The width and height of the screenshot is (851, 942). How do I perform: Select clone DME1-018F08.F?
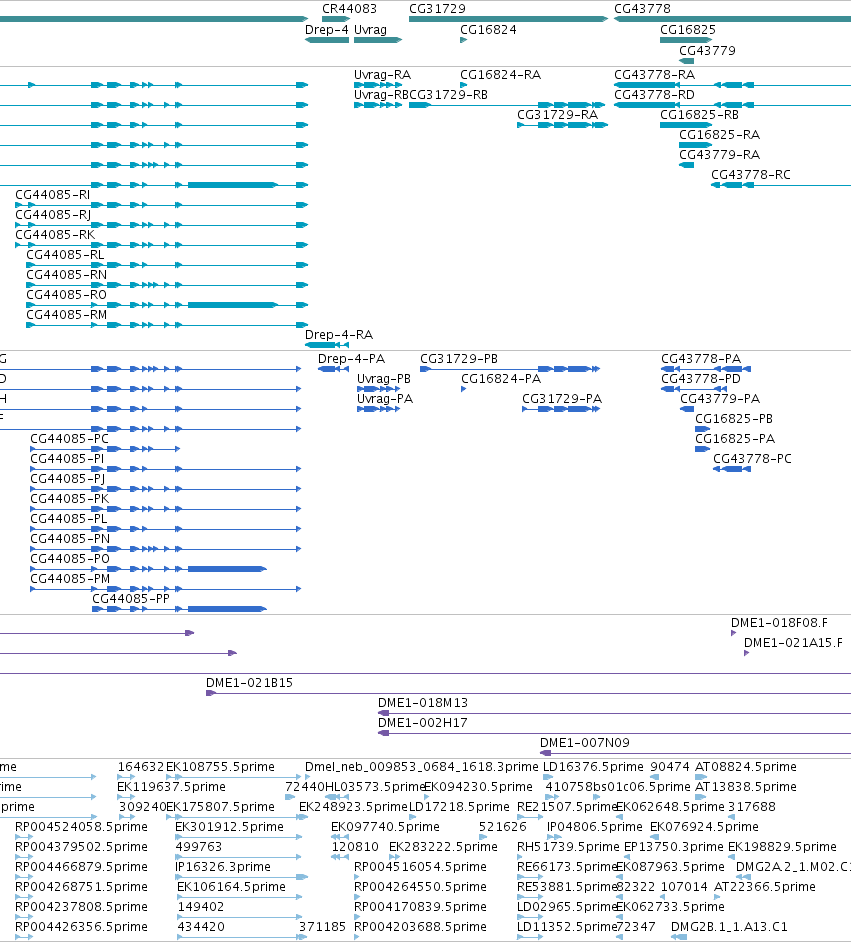click(x=779, y=623)
